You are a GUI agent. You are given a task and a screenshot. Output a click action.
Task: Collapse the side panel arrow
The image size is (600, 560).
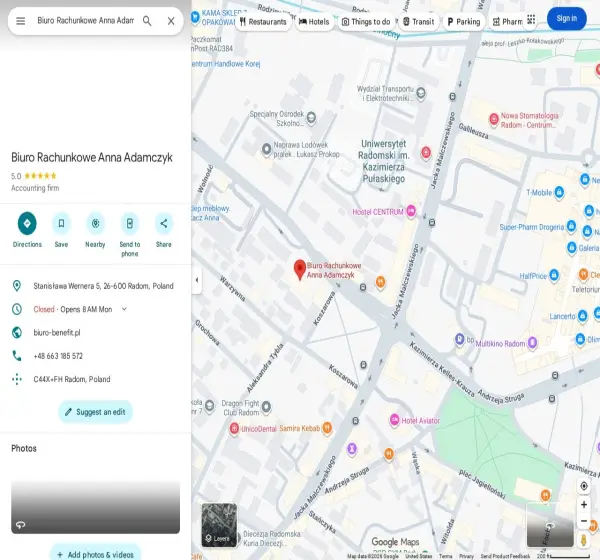coord(197,280)
